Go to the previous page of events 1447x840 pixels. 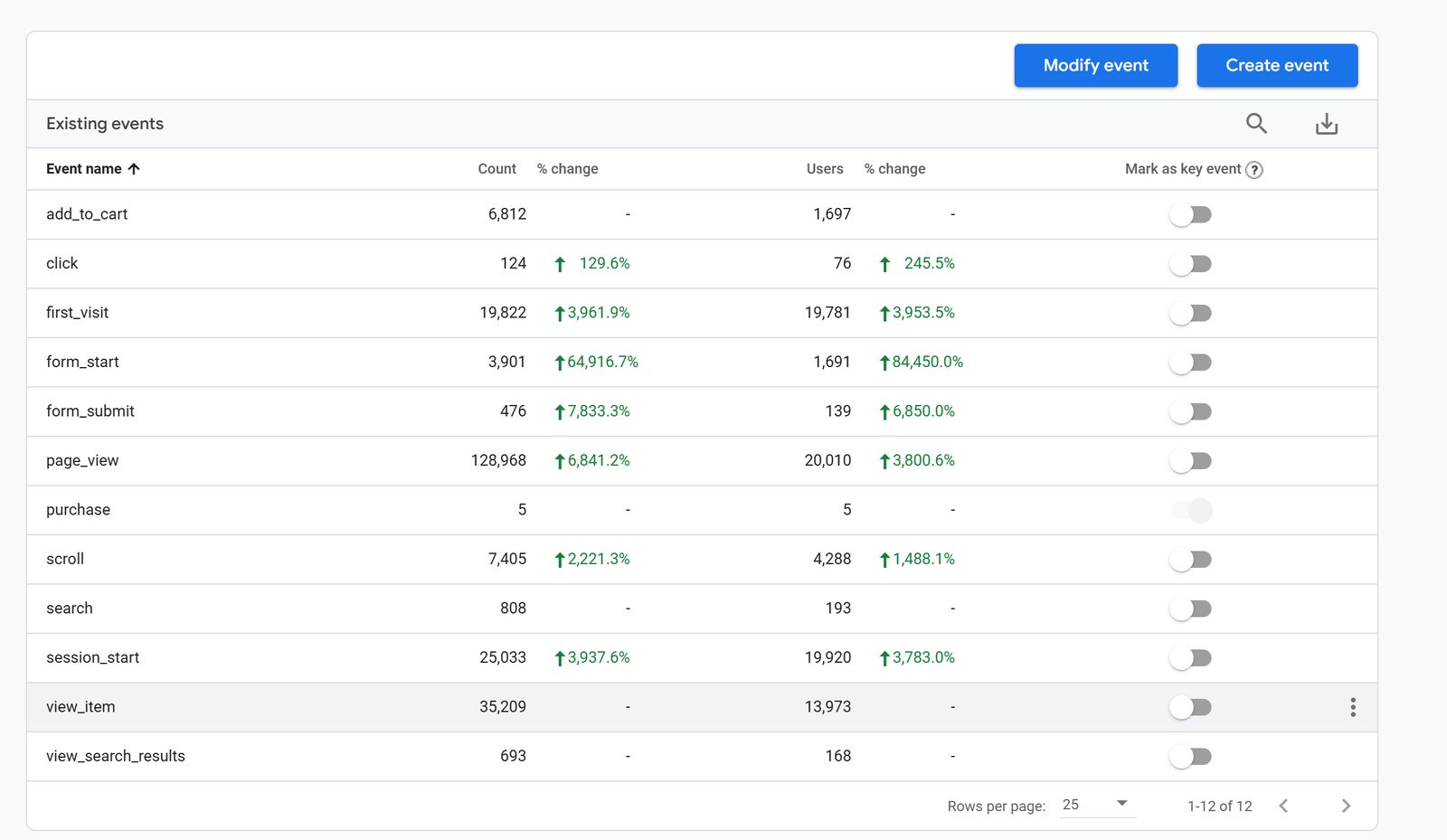[x=1283, y=806]
